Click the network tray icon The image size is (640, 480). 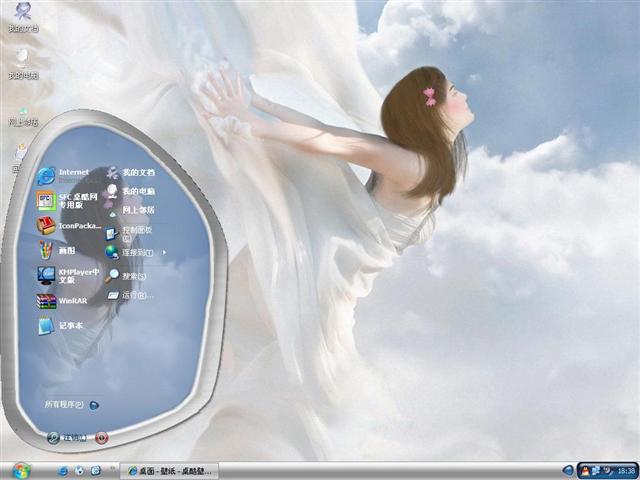pyautogui.click(x=596, y=471)
